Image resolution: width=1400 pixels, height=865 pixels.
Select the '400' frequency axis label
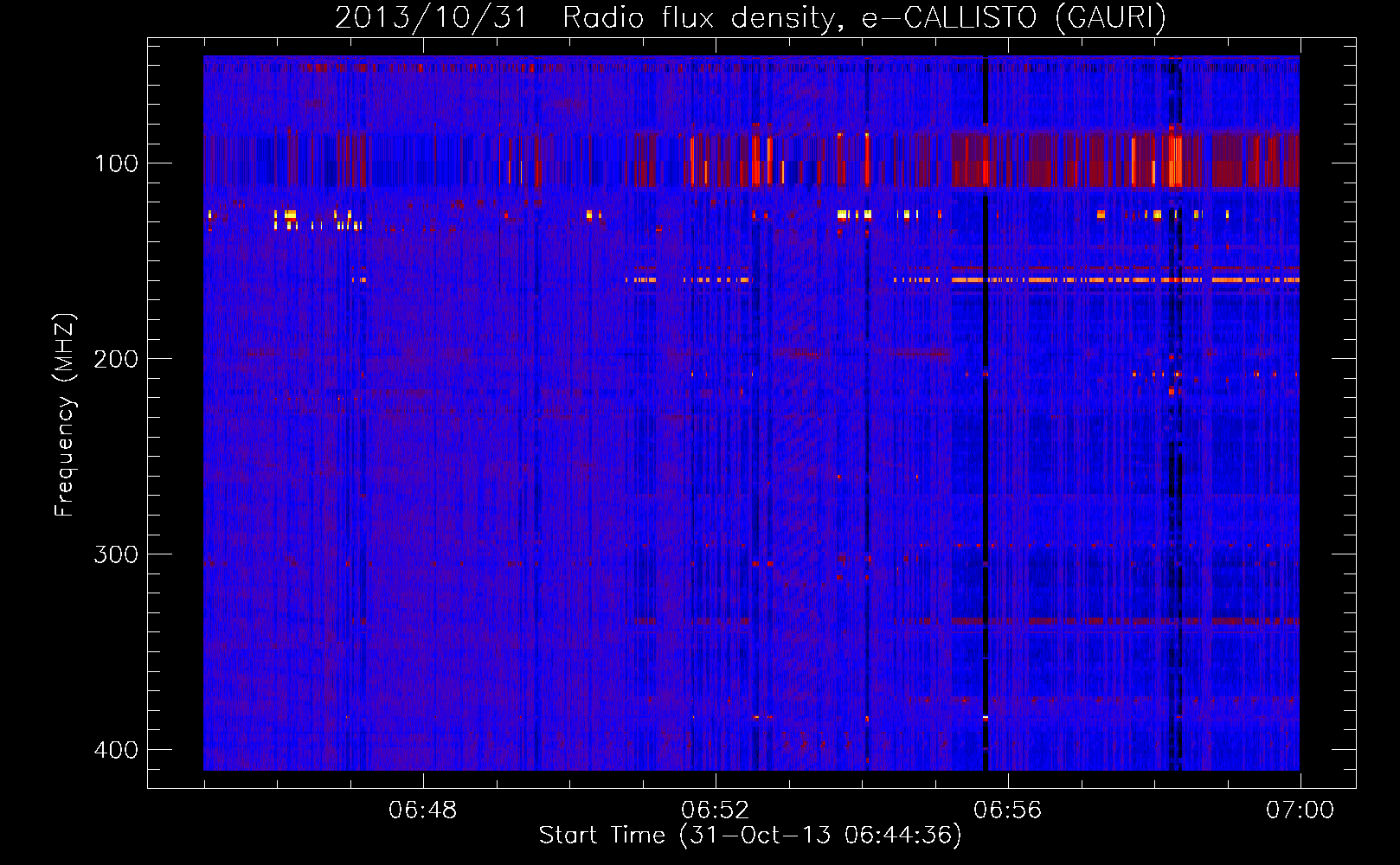(x=116, y=750)
